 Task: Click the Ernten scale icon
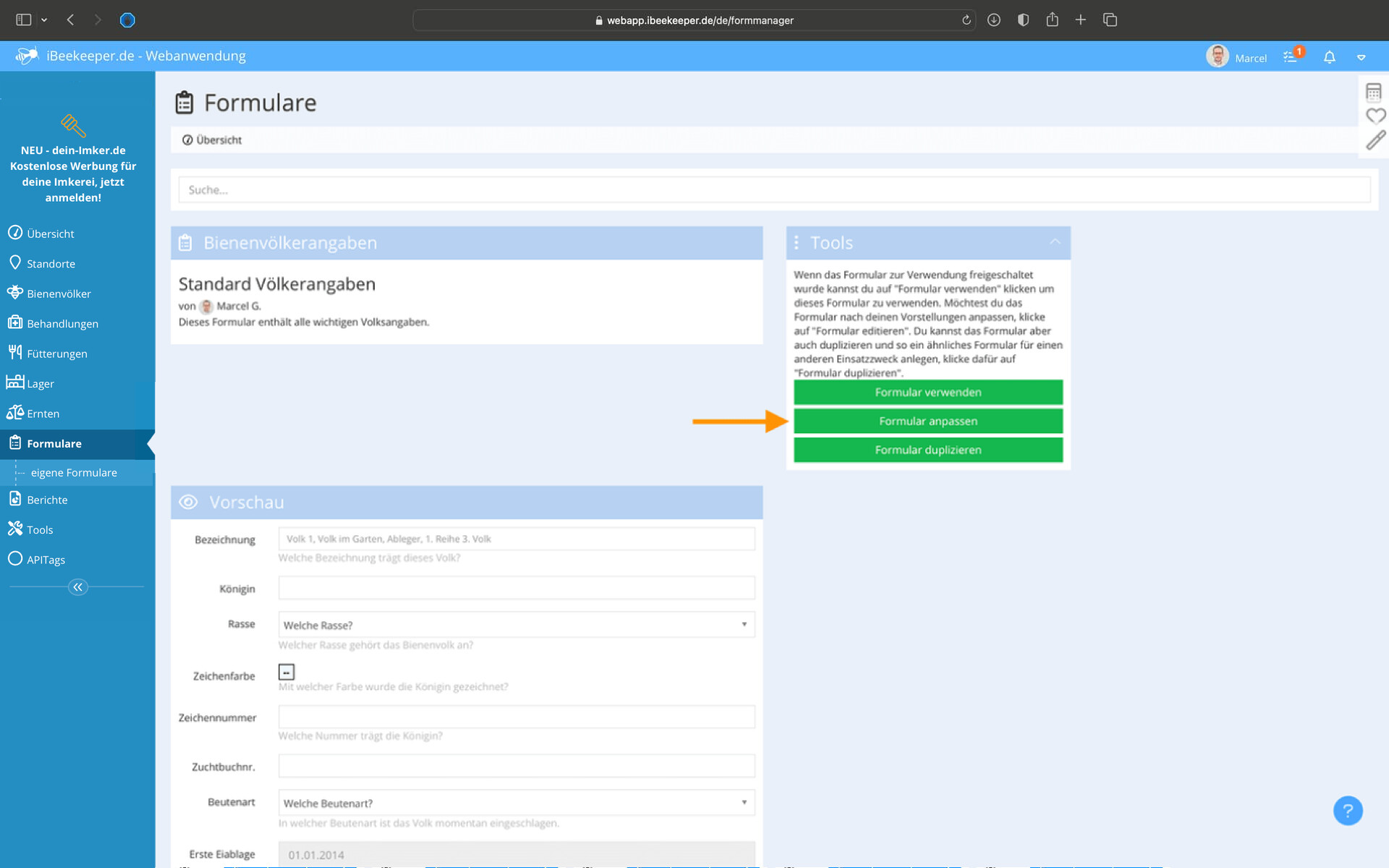(15, 412)
